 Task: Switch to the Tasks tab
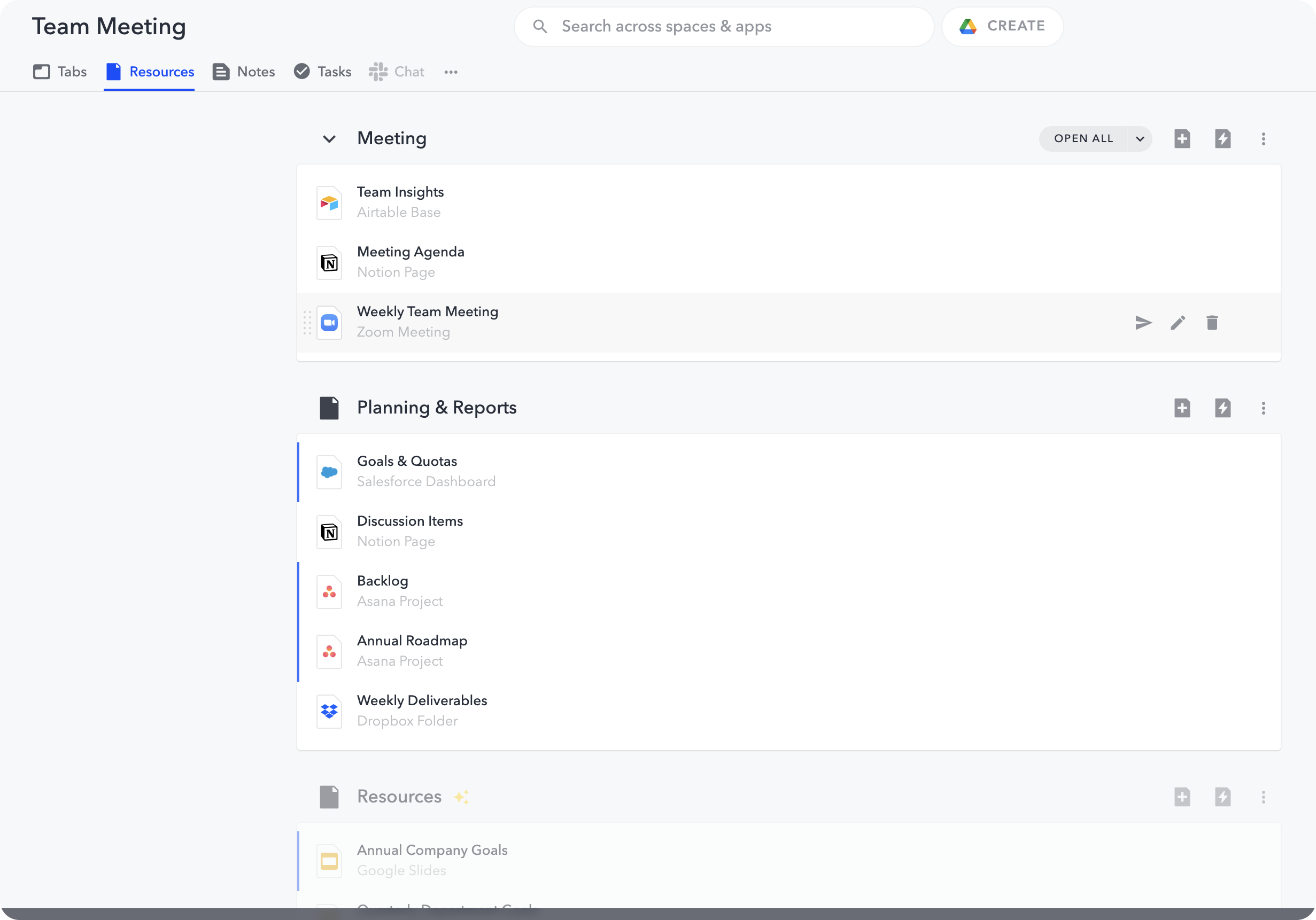click(323, 72)
